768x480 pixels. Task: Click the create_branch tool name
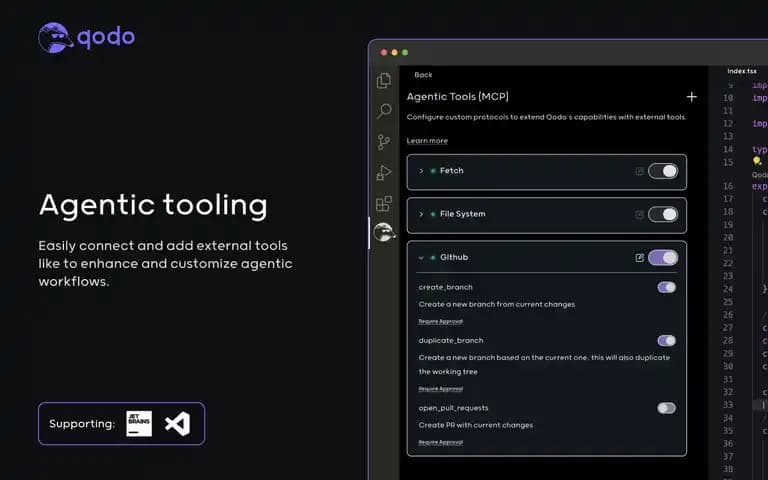click(x=446, y=288)
